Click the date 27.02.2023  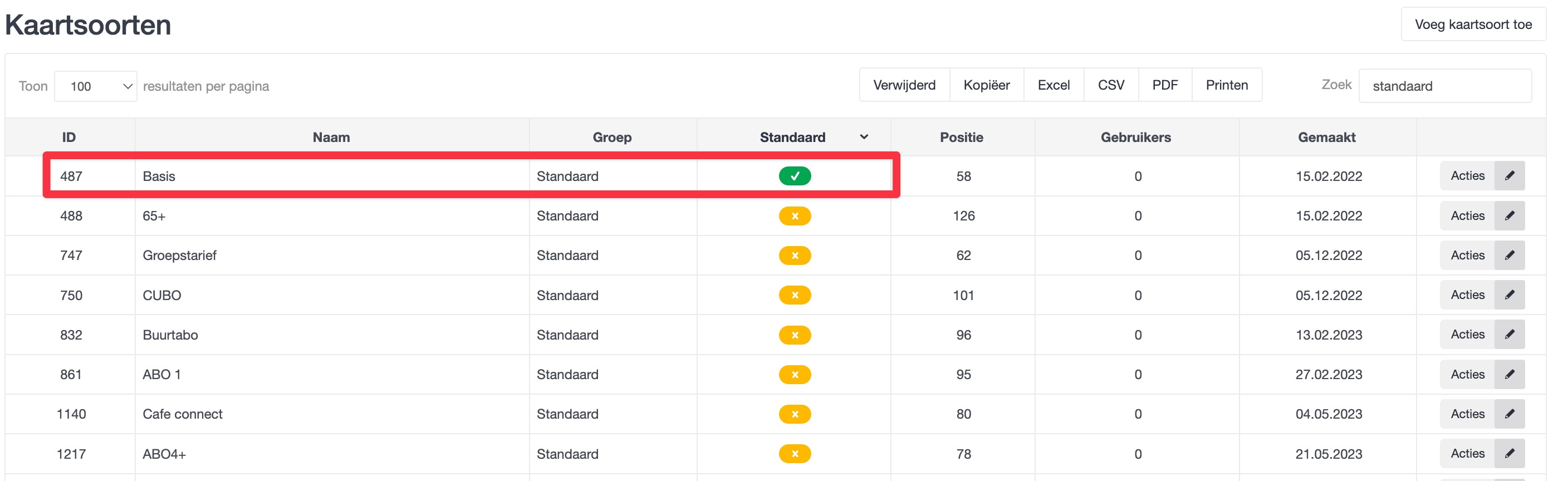pos(1328,375)
